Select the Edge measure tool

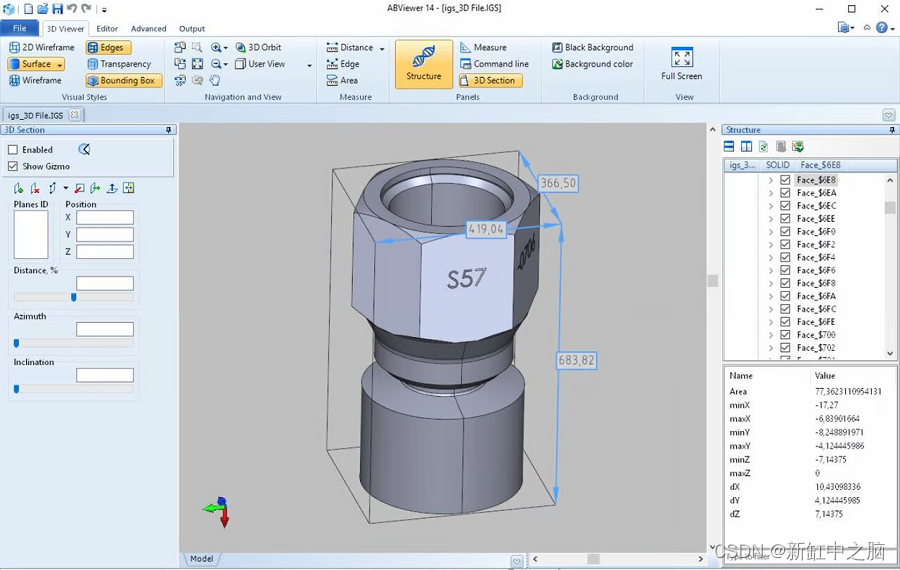tap(343, 64)
